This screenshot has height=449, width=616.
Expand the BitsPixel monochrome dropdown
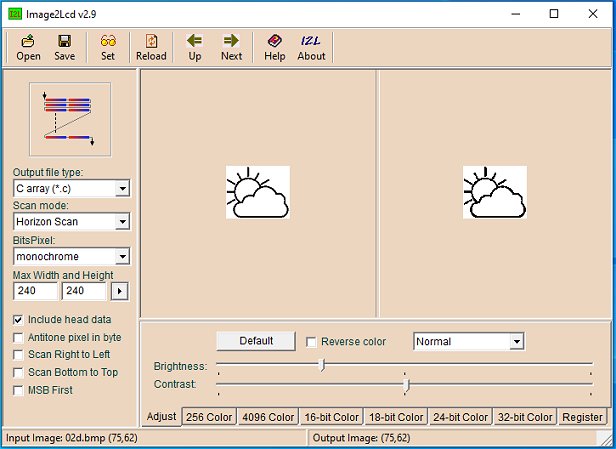point(122,257)
